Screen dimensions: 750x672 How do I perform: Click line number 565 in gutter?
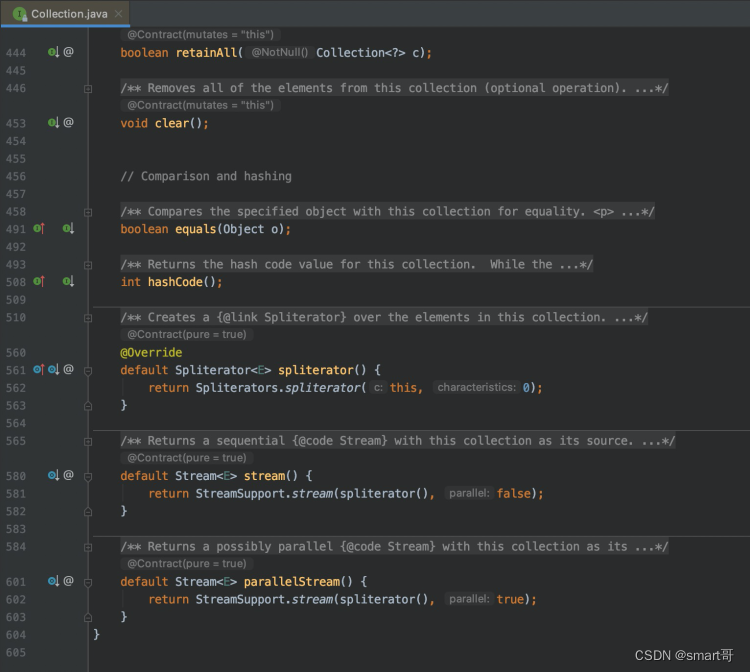pyautogui.click(x=16, y=441)
